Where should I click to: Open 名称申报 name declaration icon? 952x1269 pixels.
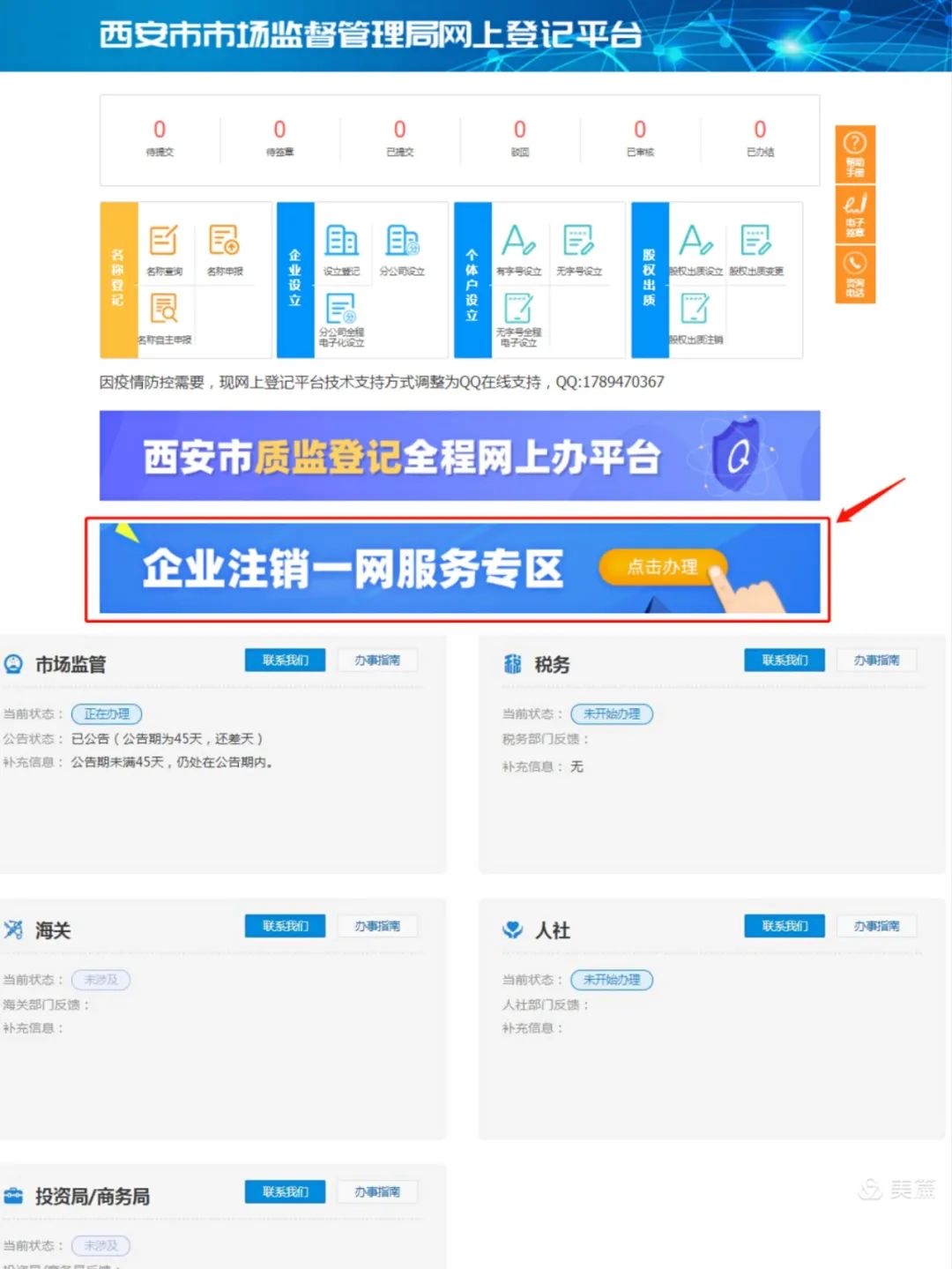224,241
